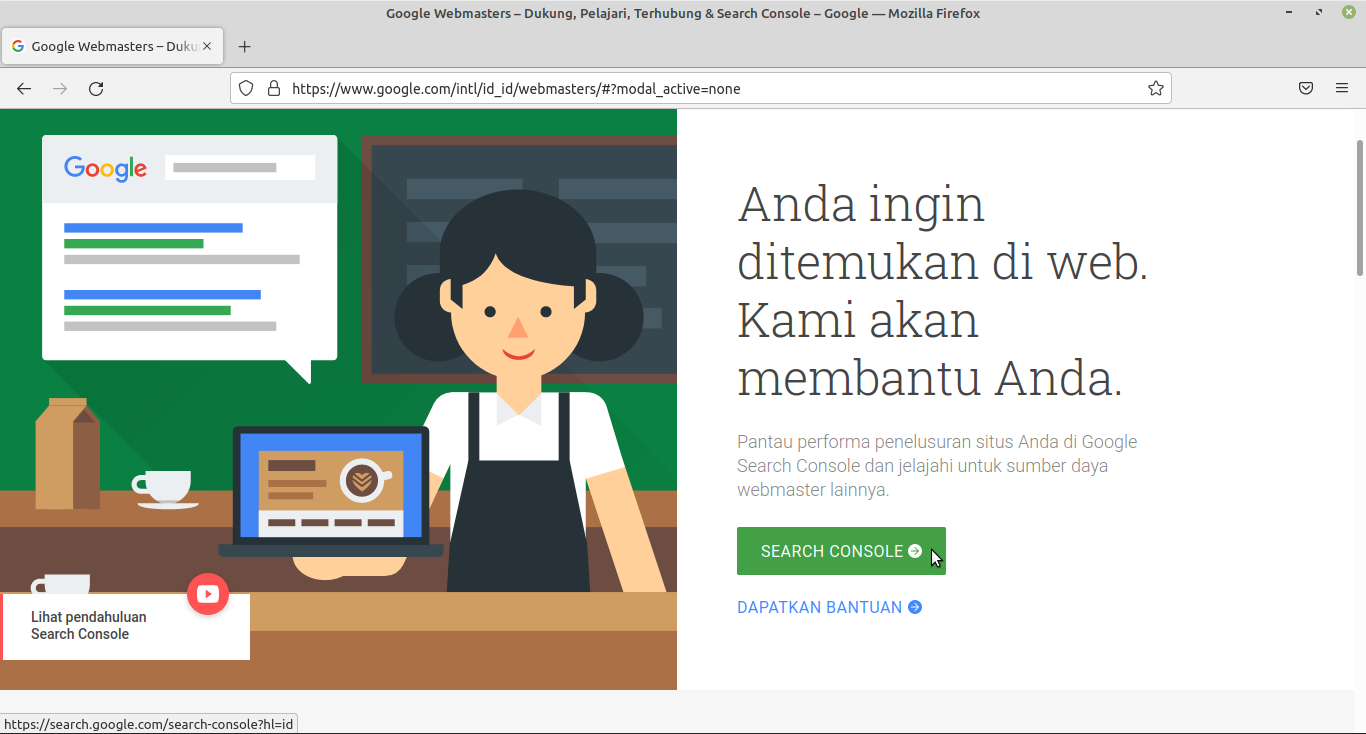Minimize the Firefox window
This screenshot has width=1366, height=734.
(1291, 13)
